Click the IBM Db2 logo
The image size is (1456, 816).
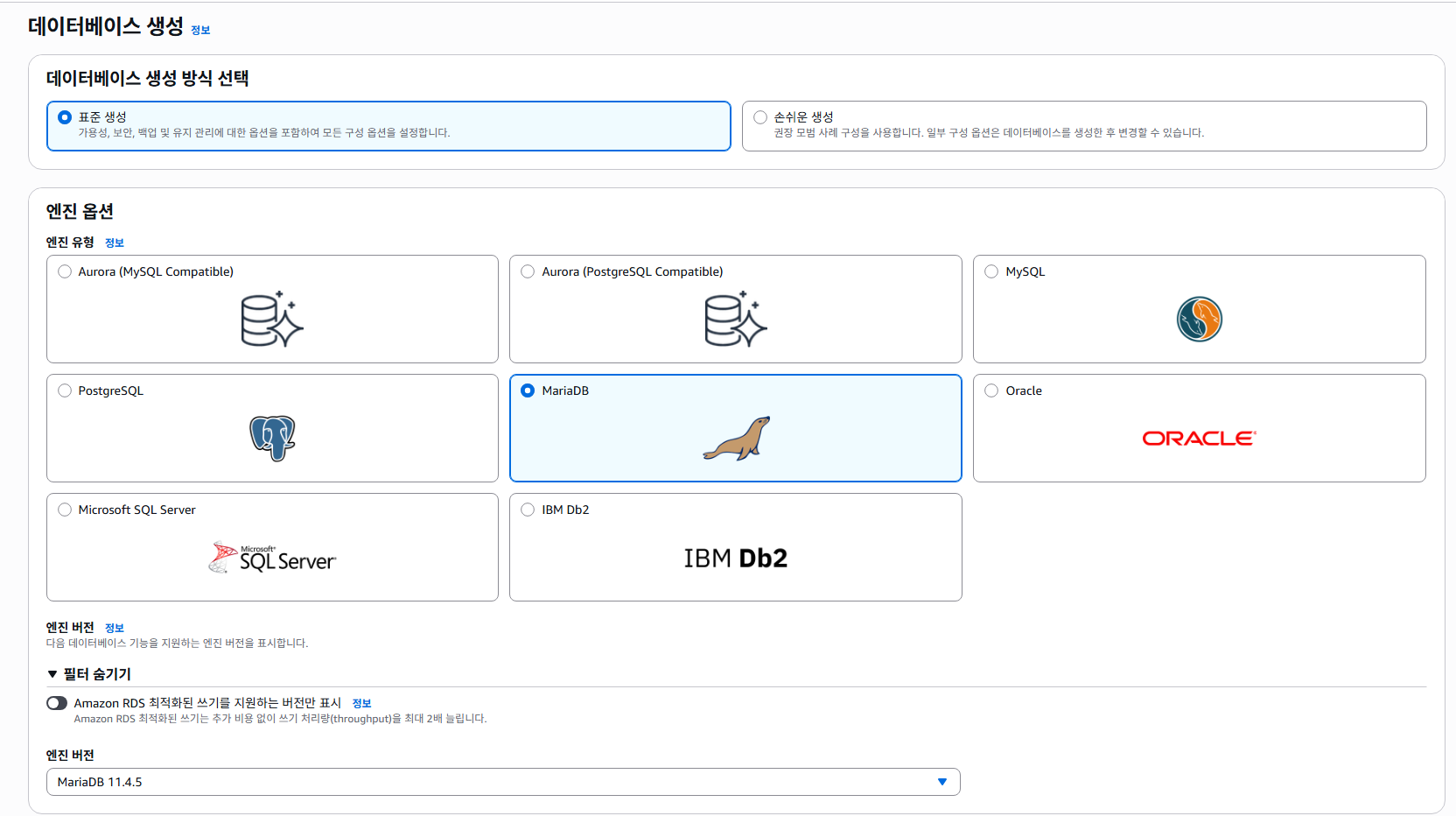pyautogui.click(x=736, y=558)
